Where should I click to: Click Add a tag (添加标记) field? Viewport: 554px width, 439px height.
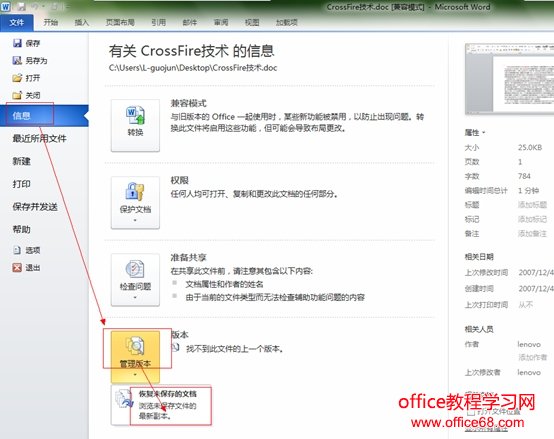click(x=532, y=219)
